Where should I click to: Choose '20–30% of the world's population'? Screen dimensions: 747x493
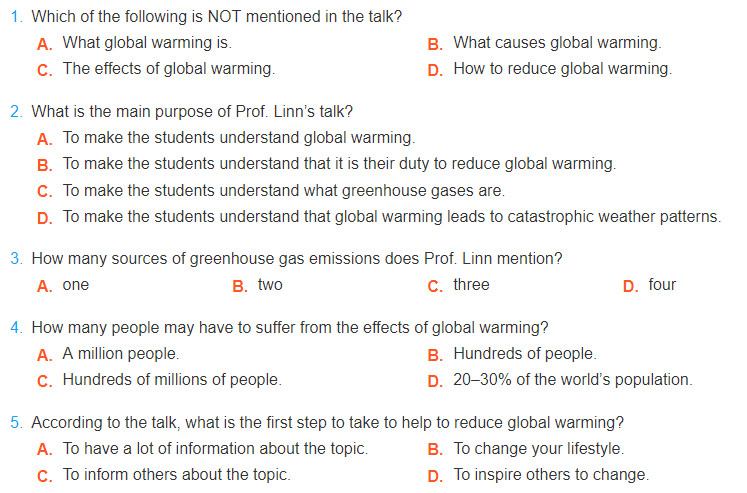click(572, 380)
